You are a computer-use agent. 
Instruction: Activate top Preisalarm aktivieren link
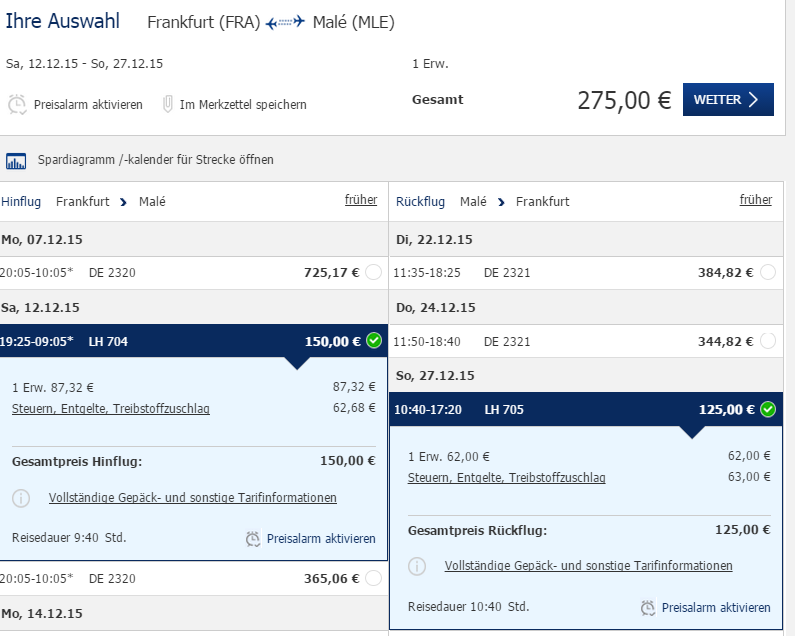pos(88,104)
